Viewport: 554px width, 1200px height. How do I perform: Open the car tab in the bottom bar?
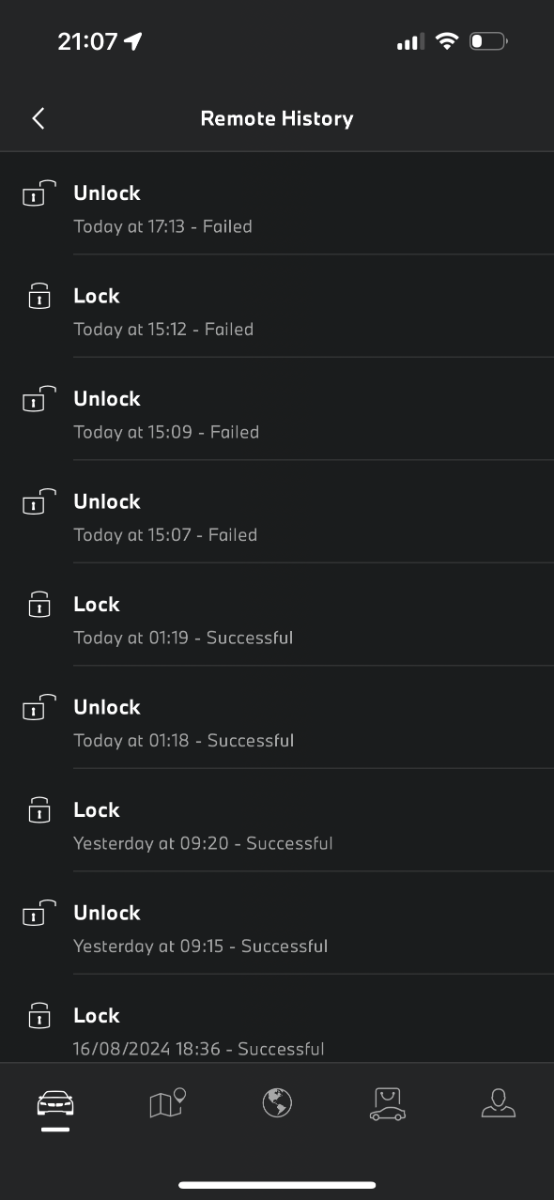pyautogui.click(x=56, y=1104)
